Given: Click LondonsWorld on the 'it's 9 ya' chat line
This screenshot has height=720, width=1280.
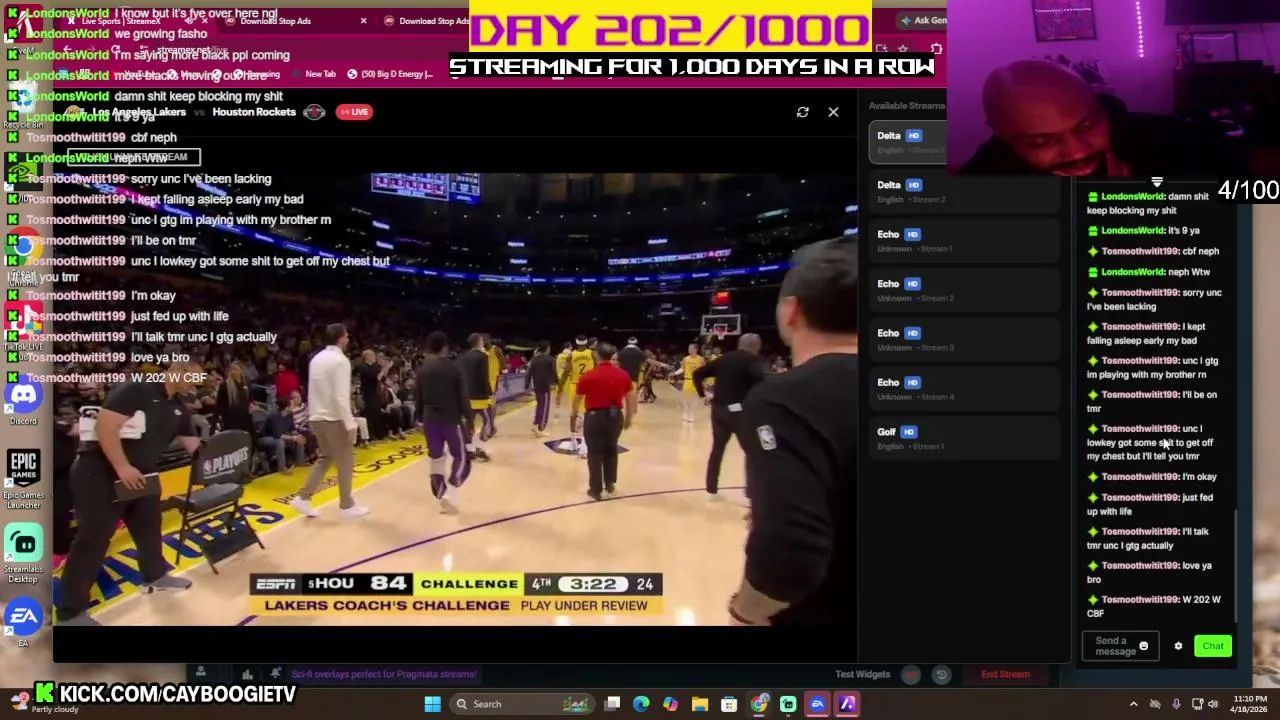Looking at the screenshot, I should point(1132,231).
